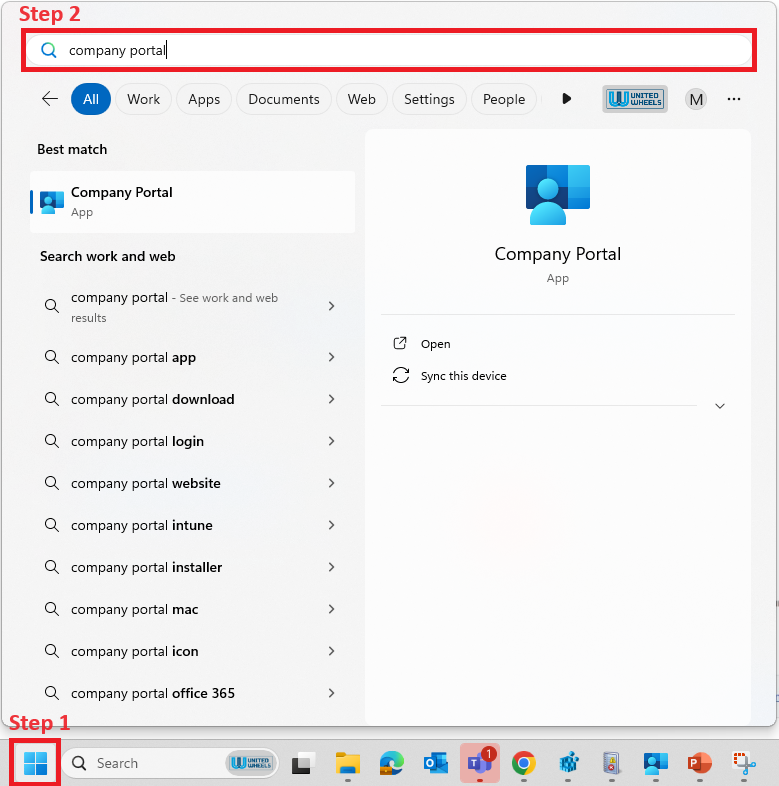The height and width of the screenshot is (786, 779).
Task: Select the All filter tab
Action: [x=91, y=99]
